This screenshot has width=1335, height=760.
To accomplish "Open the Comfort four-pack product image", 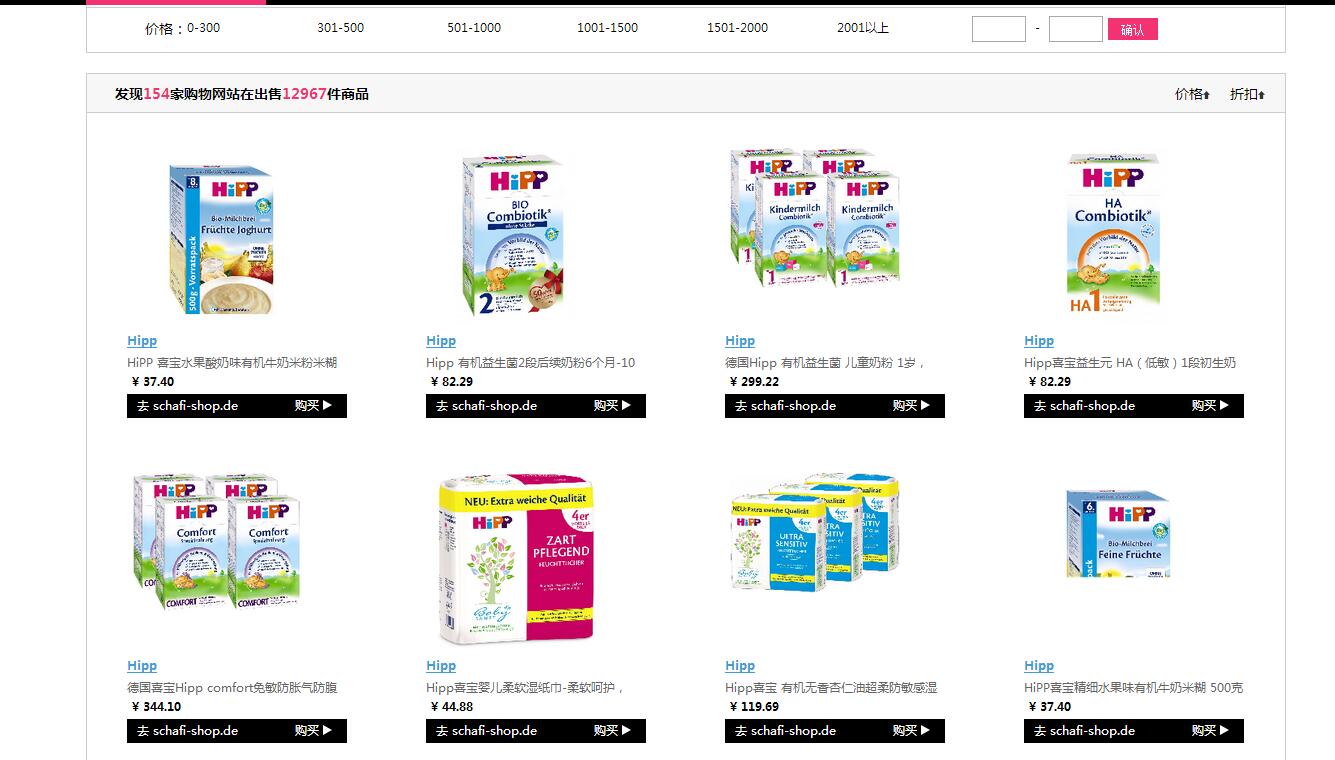I will click(x=217, y=542).
